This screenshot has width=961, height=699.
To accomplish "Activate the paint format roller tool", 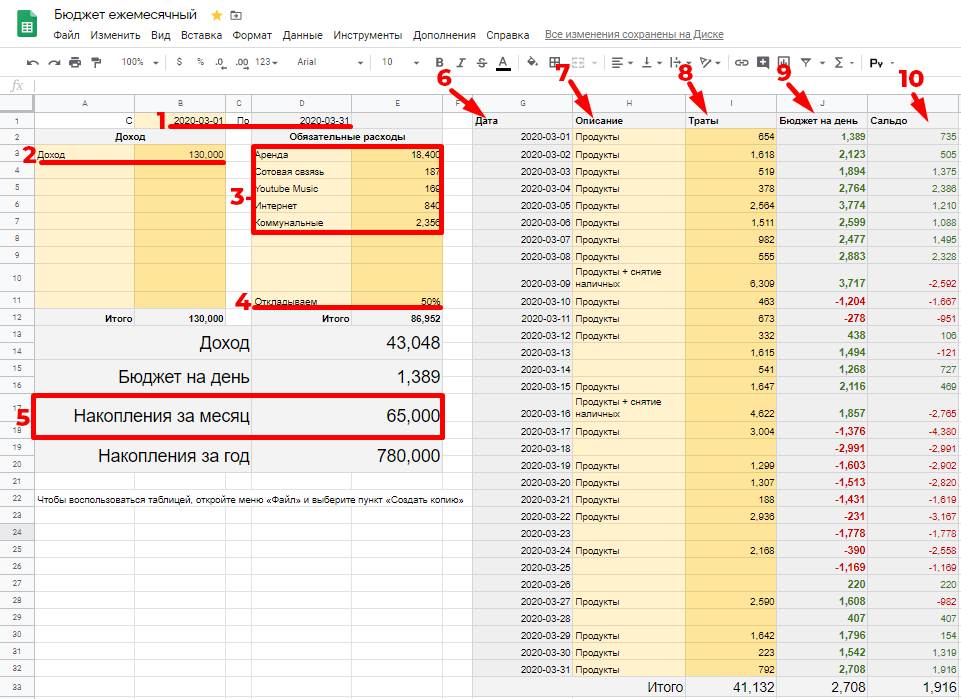I will [96, 62].
